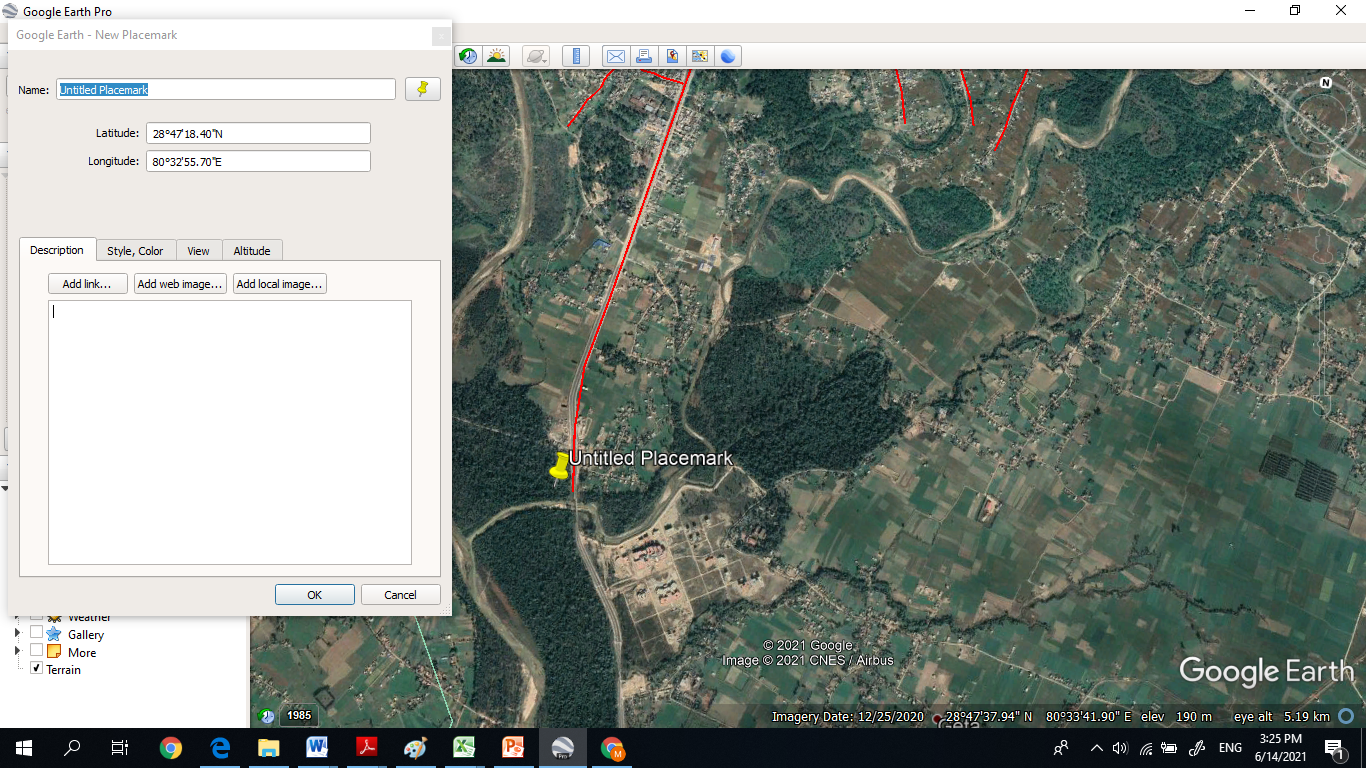This screenshot has height=768, width=1366.
Task: Open the notification center icon
Action: tap(1333, 748)
